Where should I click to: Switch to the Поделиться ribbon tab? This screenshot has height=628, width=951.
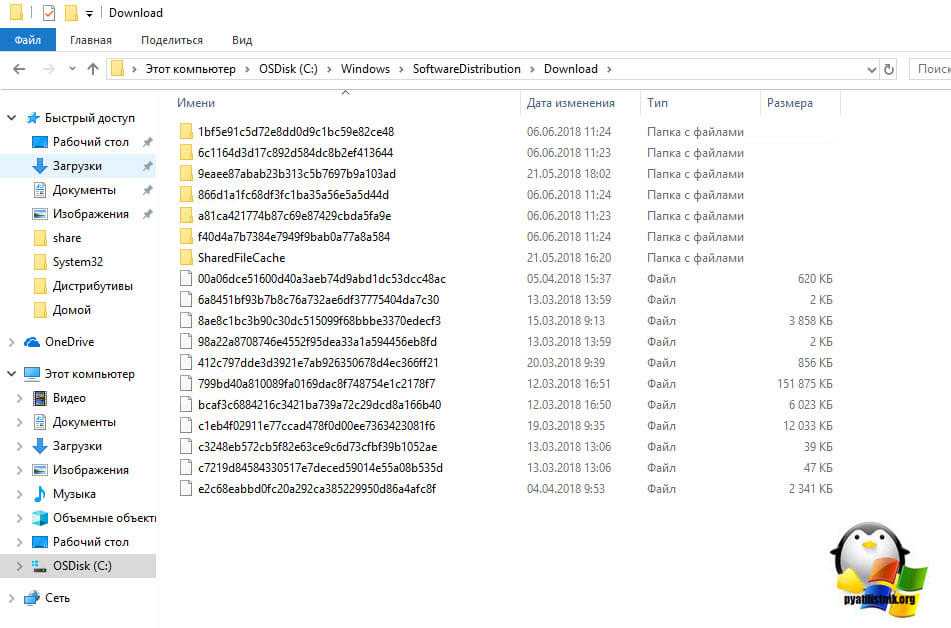click(x=172, y=40)
